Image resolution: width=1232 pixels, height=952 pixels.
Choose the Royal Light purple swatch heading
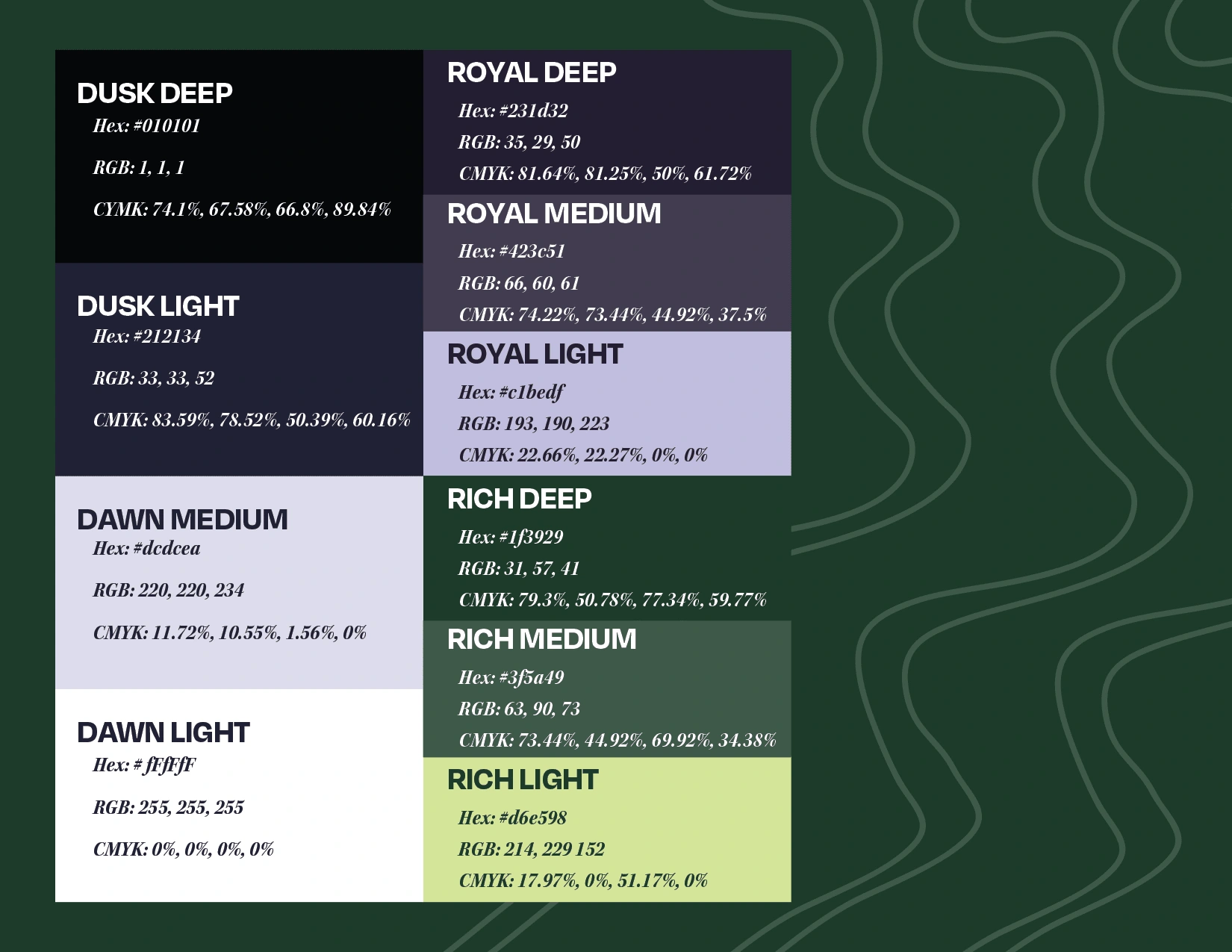click(x=535, y=355)
